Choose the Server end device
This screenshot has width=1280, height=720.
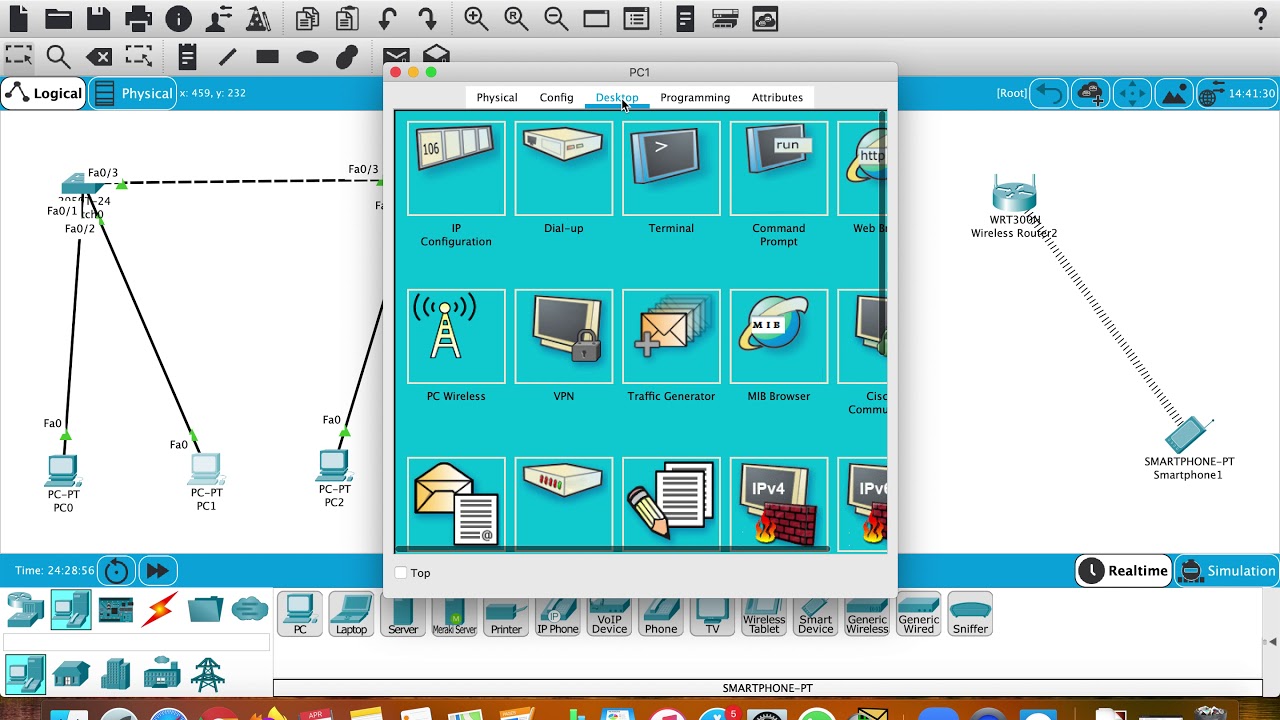[403, 614]
